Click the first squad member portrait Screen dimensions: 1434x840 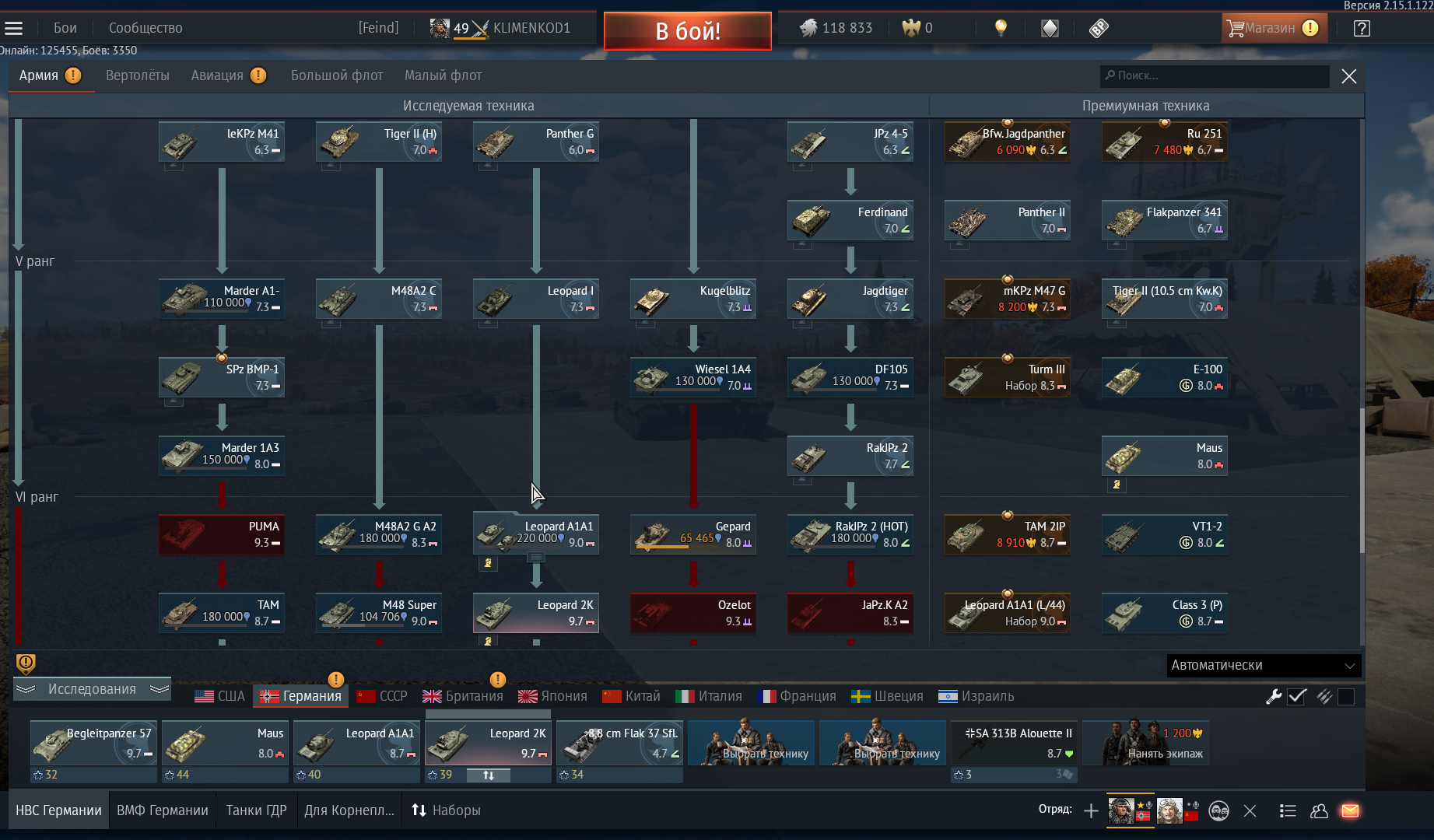click(1121, 810)
